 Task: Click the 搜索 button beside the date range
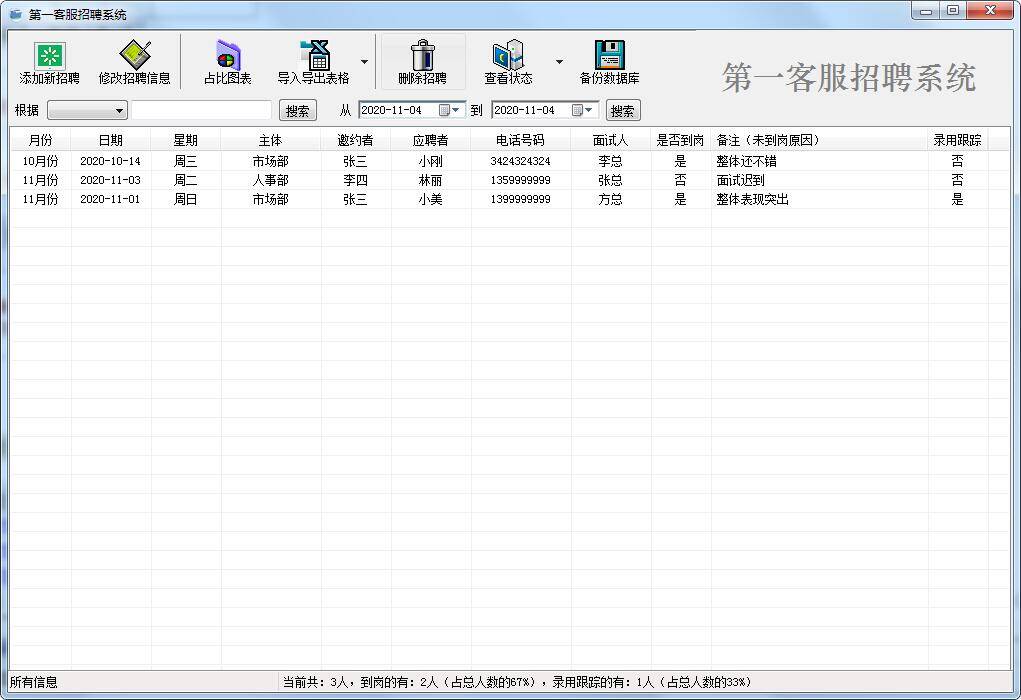tap(622, 110)
